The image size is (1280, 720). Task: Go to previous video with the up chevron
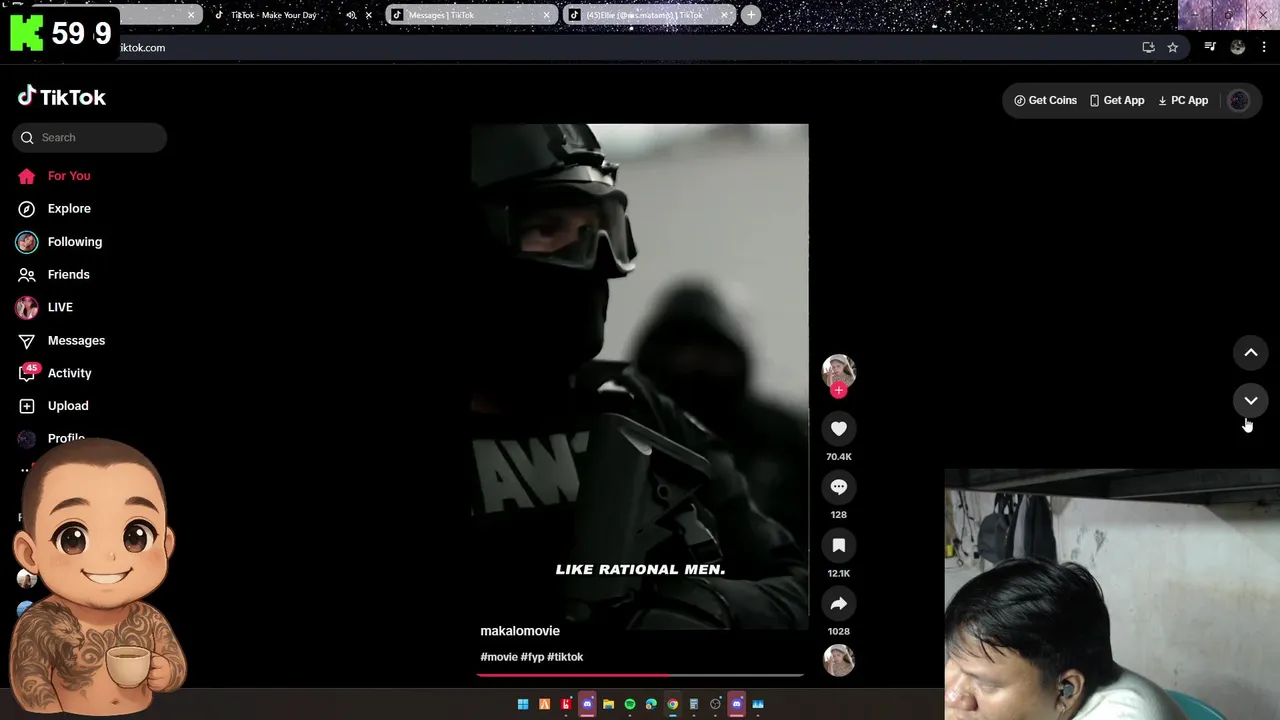1250,352
